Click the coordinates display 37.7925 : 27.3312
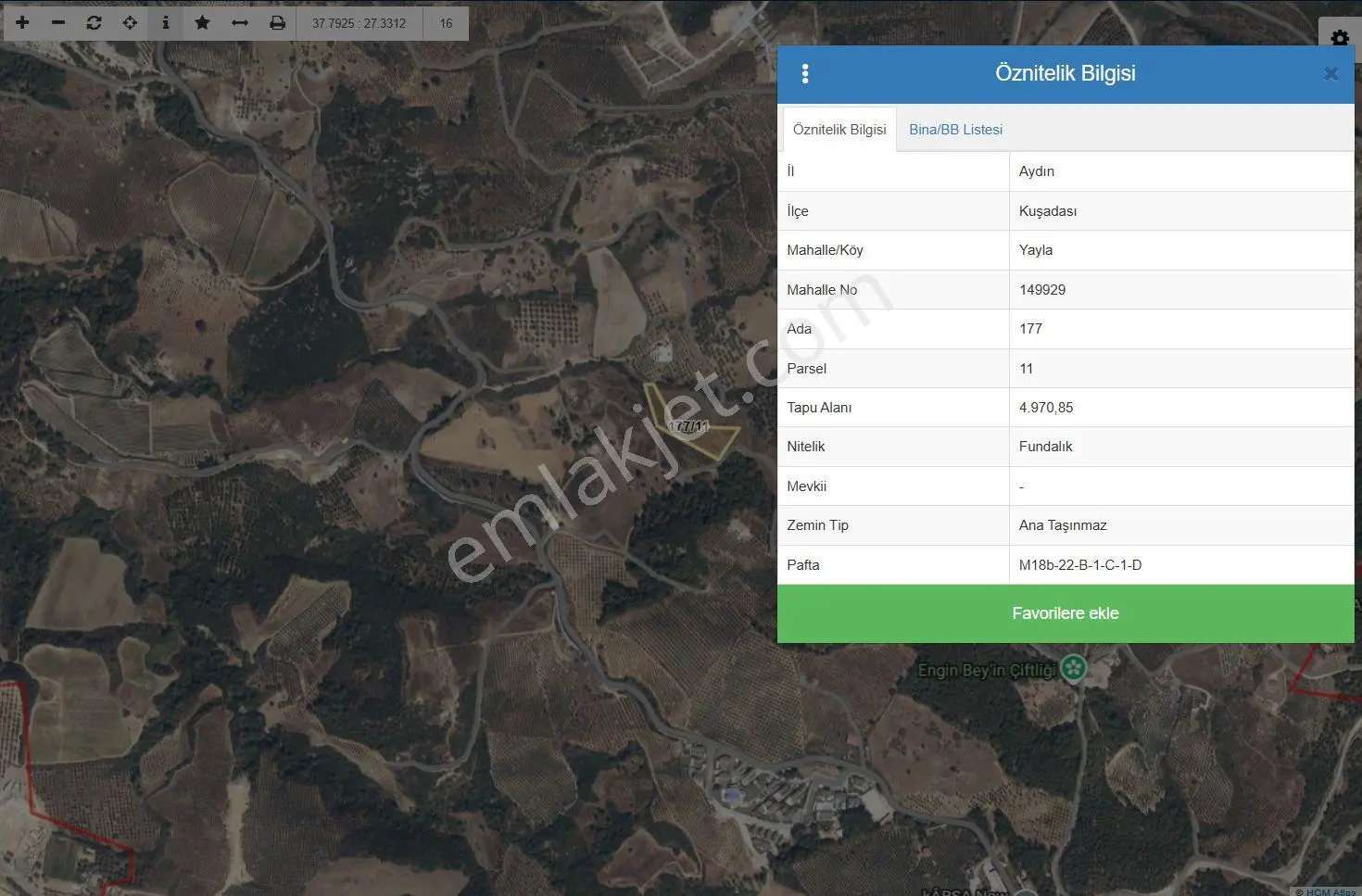This screenshot has height=896, width=1362. 359,23
